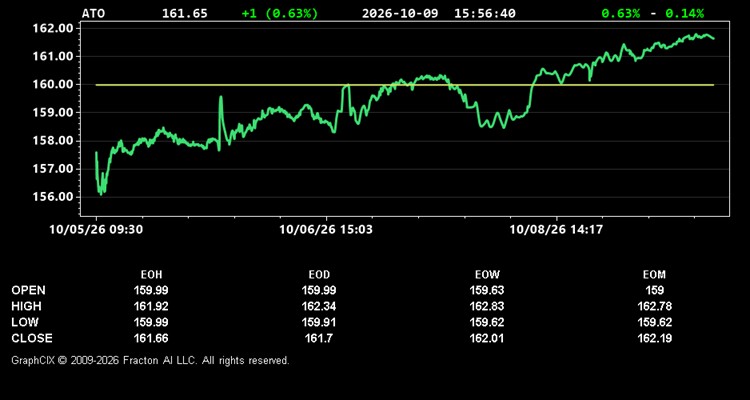Select the 162.00 y-axis label
Viewport: 750px width, 400px height.
53,28
